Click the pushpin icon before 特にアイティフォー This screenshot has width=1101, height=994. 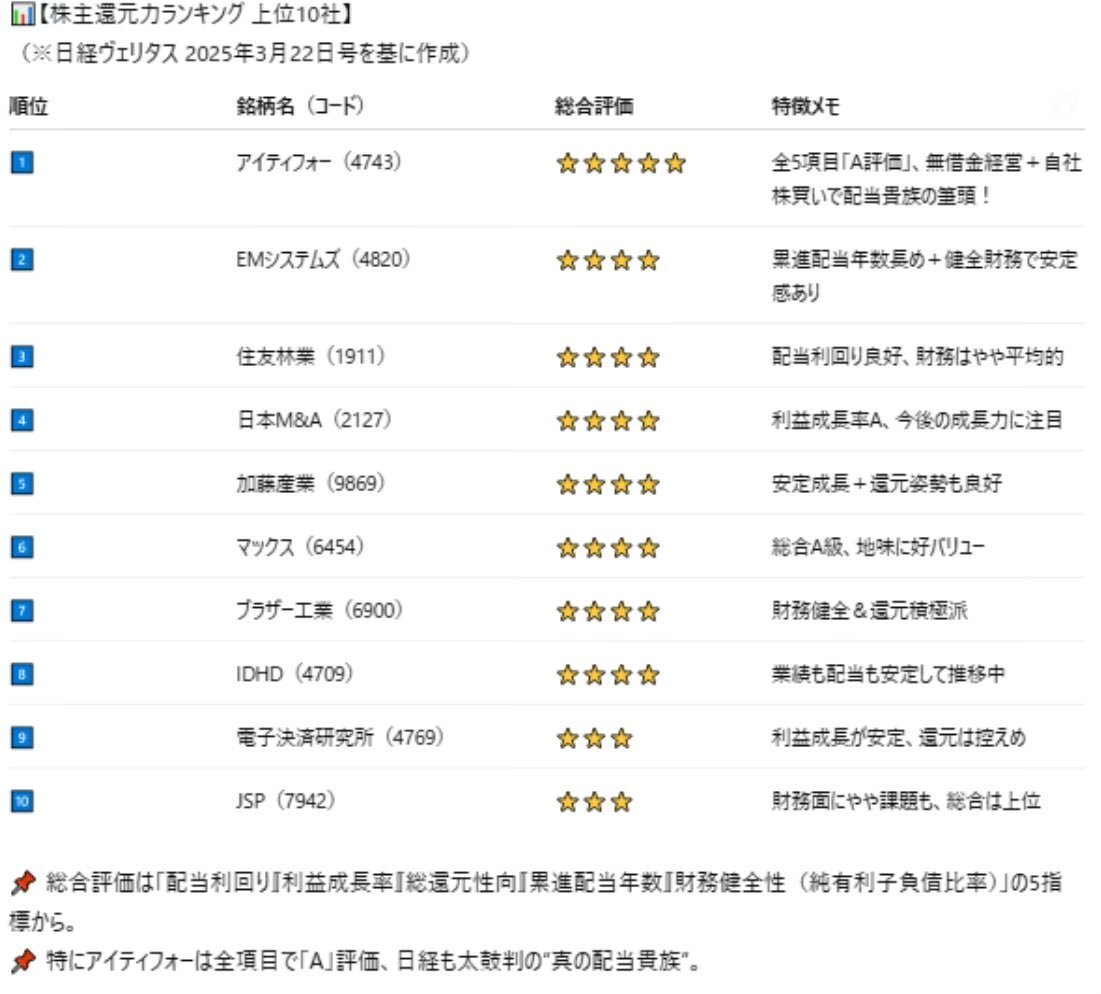tap(23, 960)
